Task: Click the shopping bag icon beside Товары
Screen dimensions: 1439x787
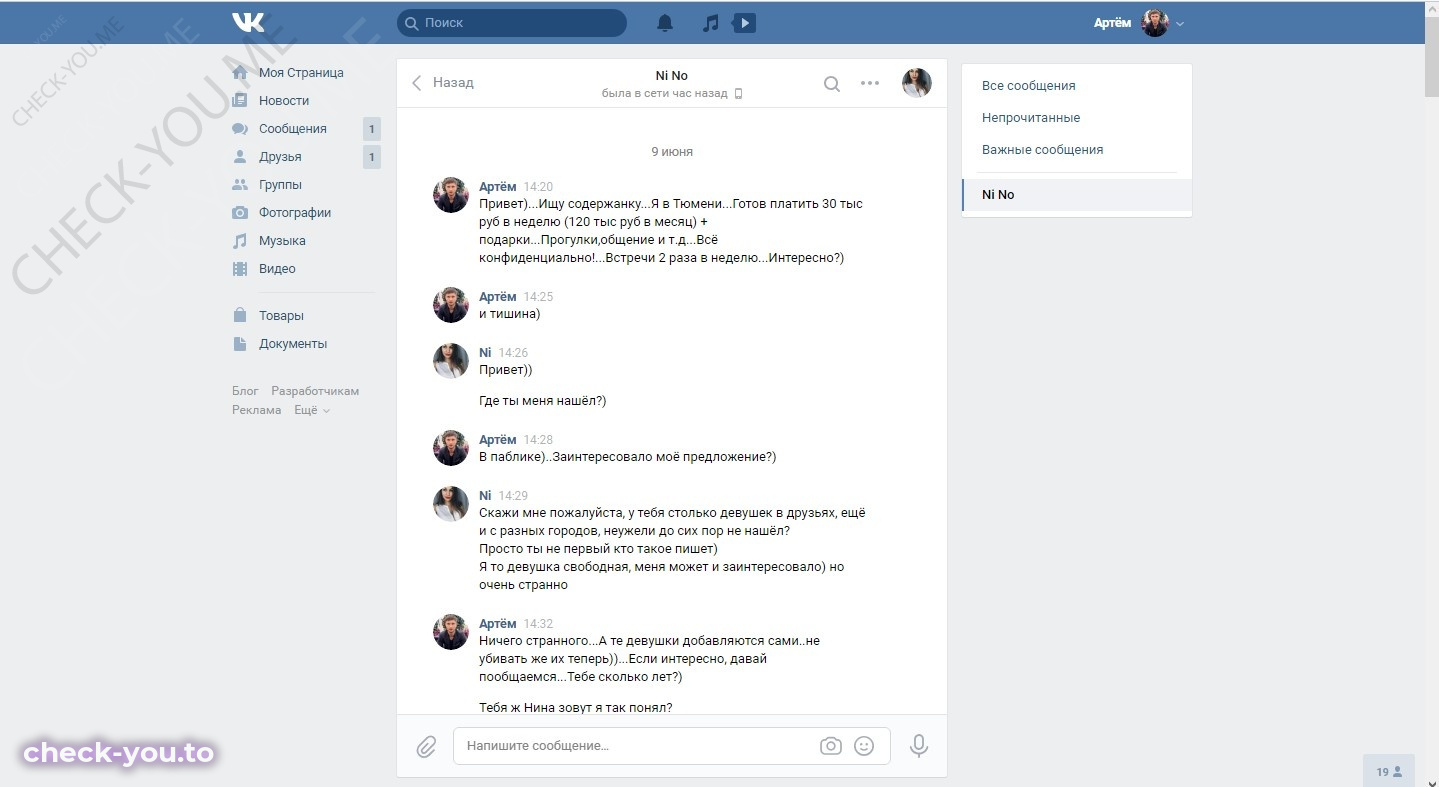Action: click(x=240, y=316)
